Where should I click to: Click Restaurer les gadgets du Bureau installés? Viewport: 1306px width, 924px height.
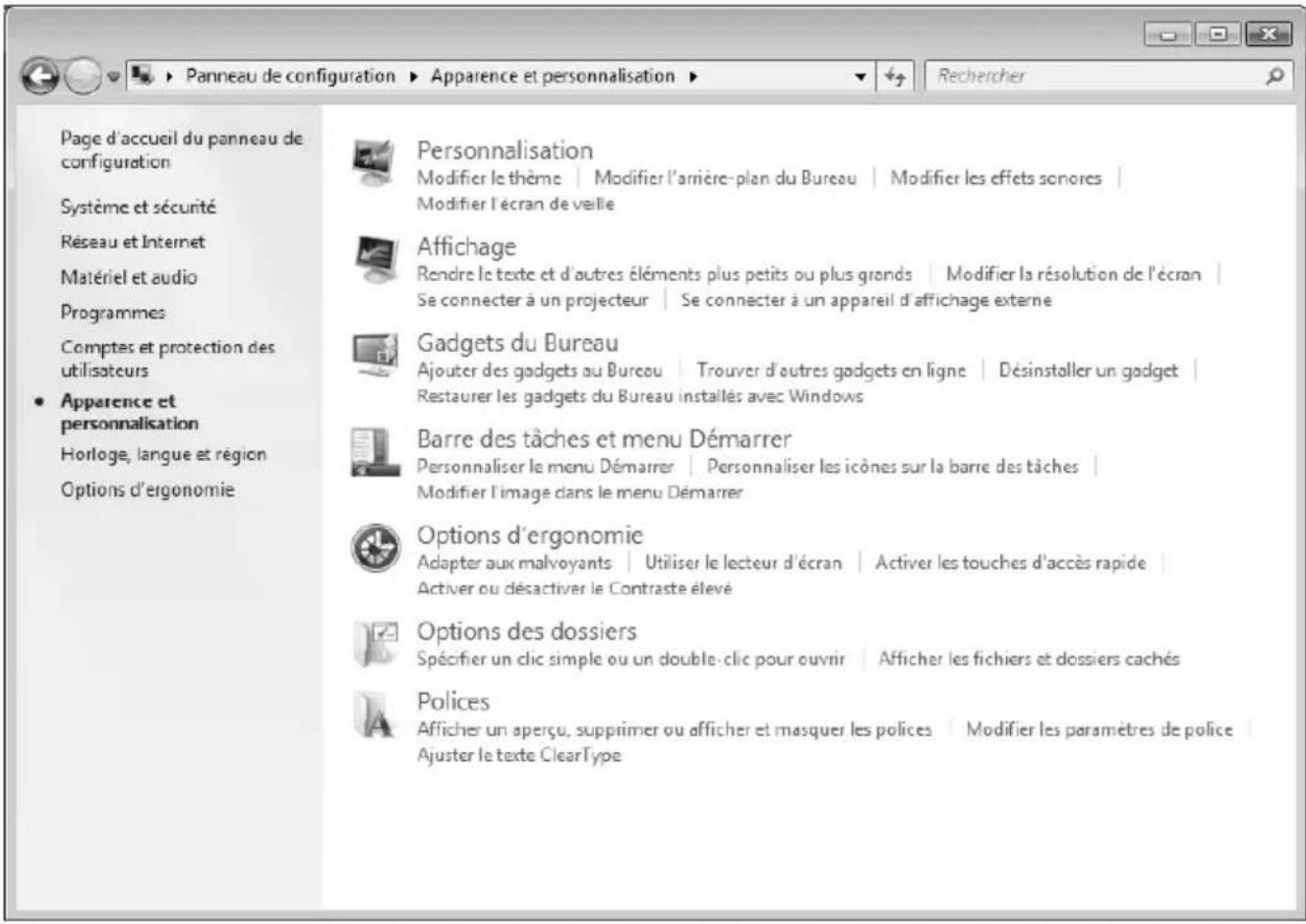click(x=639, y=396)
